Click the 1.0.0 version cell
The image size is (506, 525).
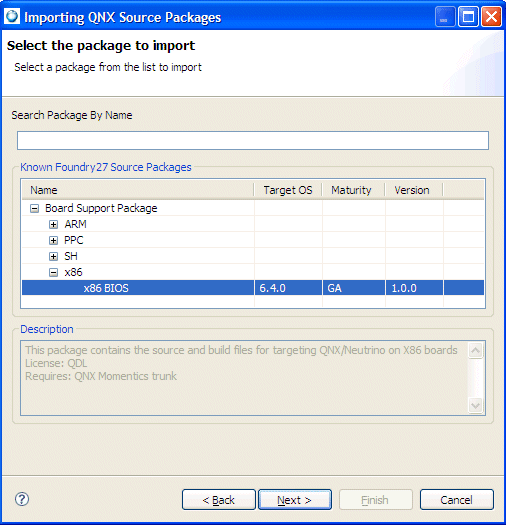(x=414, y=288)
